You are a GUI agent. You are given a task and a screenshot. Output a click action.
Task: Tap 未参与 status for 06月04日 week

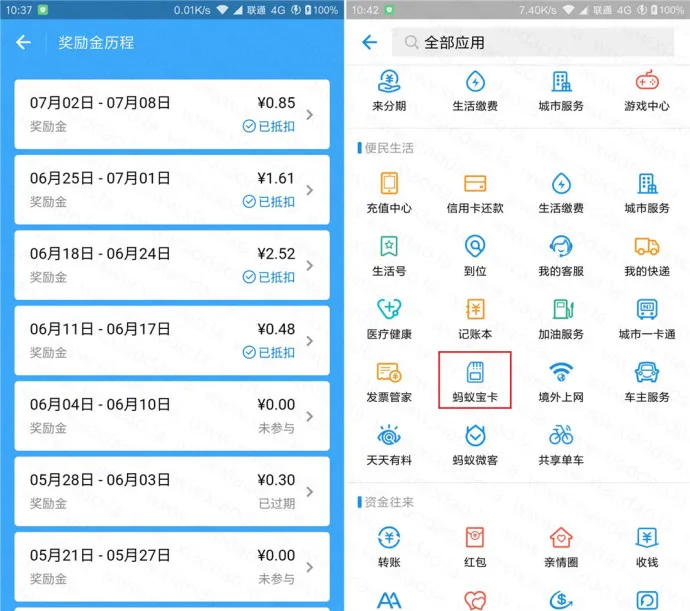(277, 428)
